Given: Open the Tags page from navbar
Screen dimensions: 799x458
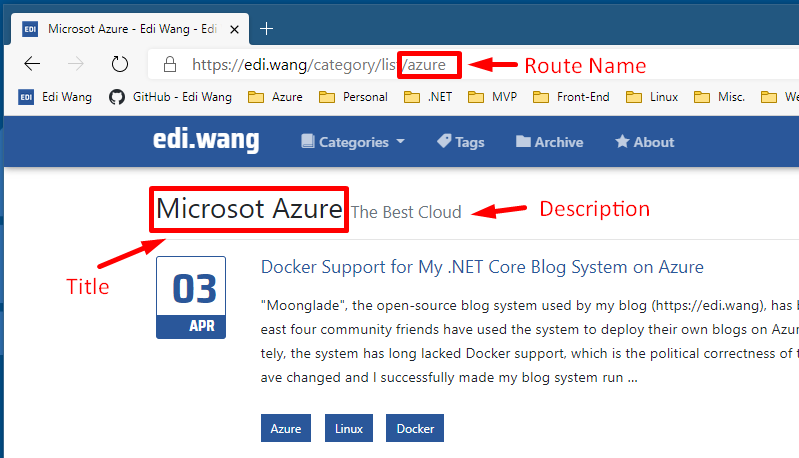Looking at the screenshot, I should 461,142.
